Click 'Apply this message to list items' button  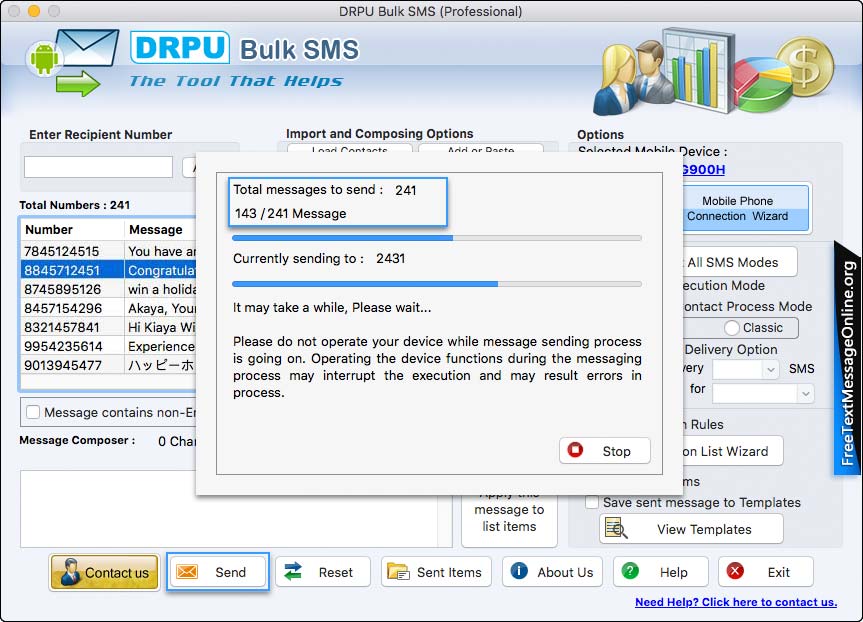tap(509, 519)
